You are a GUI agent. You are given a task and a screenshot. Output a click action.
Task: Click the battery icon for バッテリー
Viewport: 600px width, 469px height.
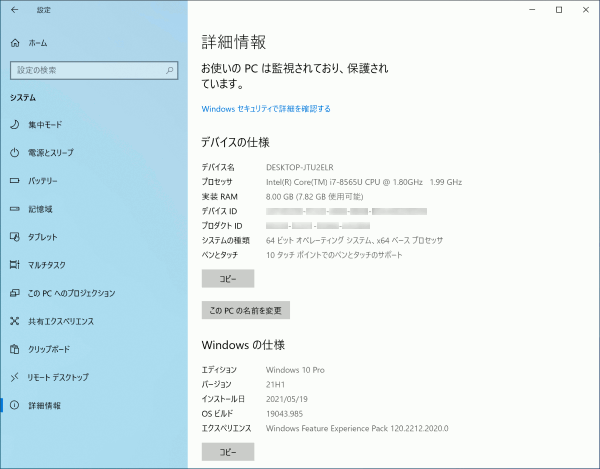pos(15,181)
